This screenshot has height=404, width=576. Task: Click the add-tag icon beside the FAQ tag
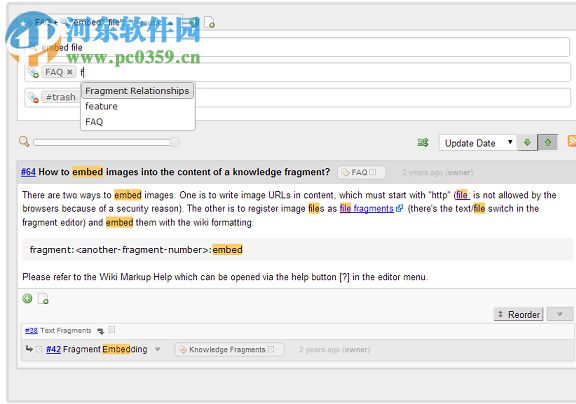point(33,72)
